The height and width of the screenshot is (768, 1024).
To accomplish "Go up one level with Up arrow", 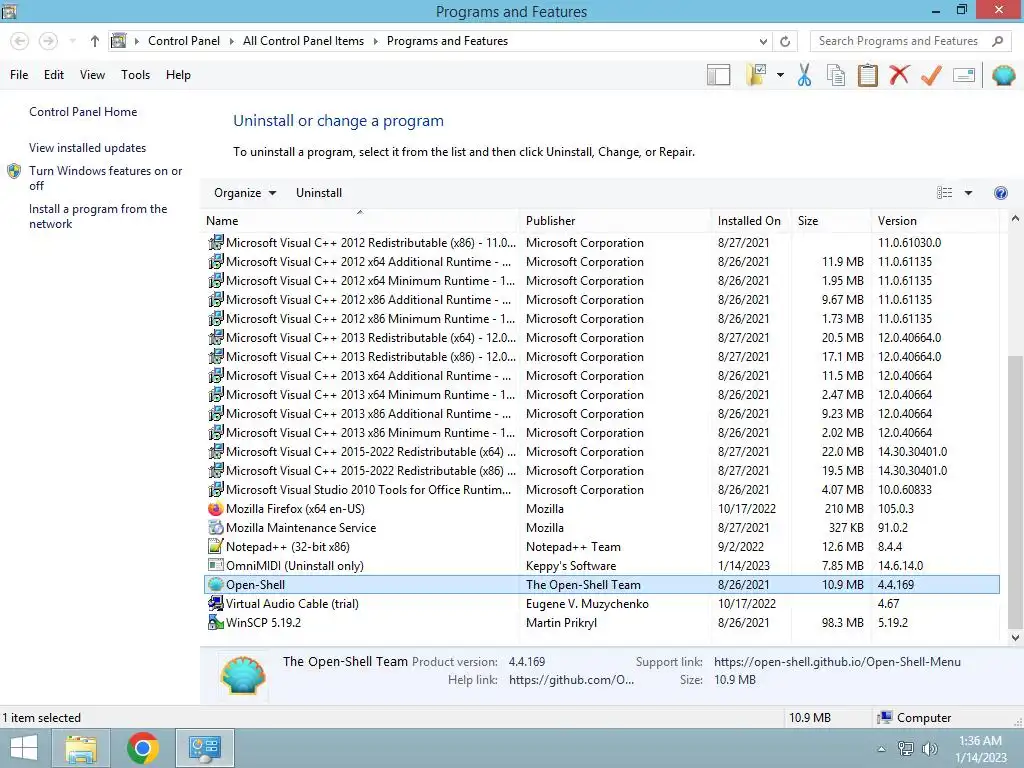I will click(x=95, y=41).
